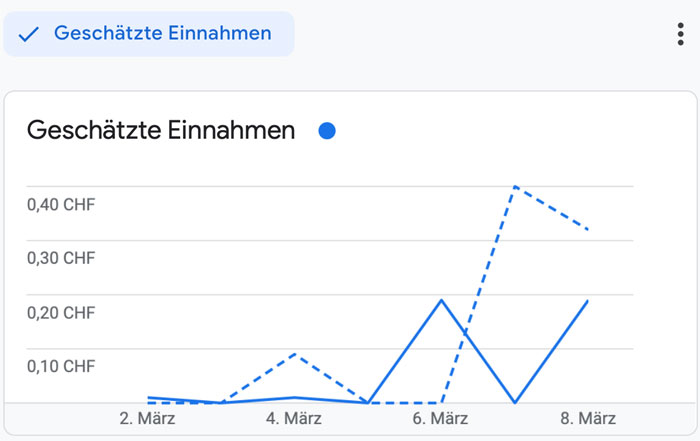This screenshot has width=700, height=441.
Task: Click the dashed line's right endpoint
Action: coord(588,230)
